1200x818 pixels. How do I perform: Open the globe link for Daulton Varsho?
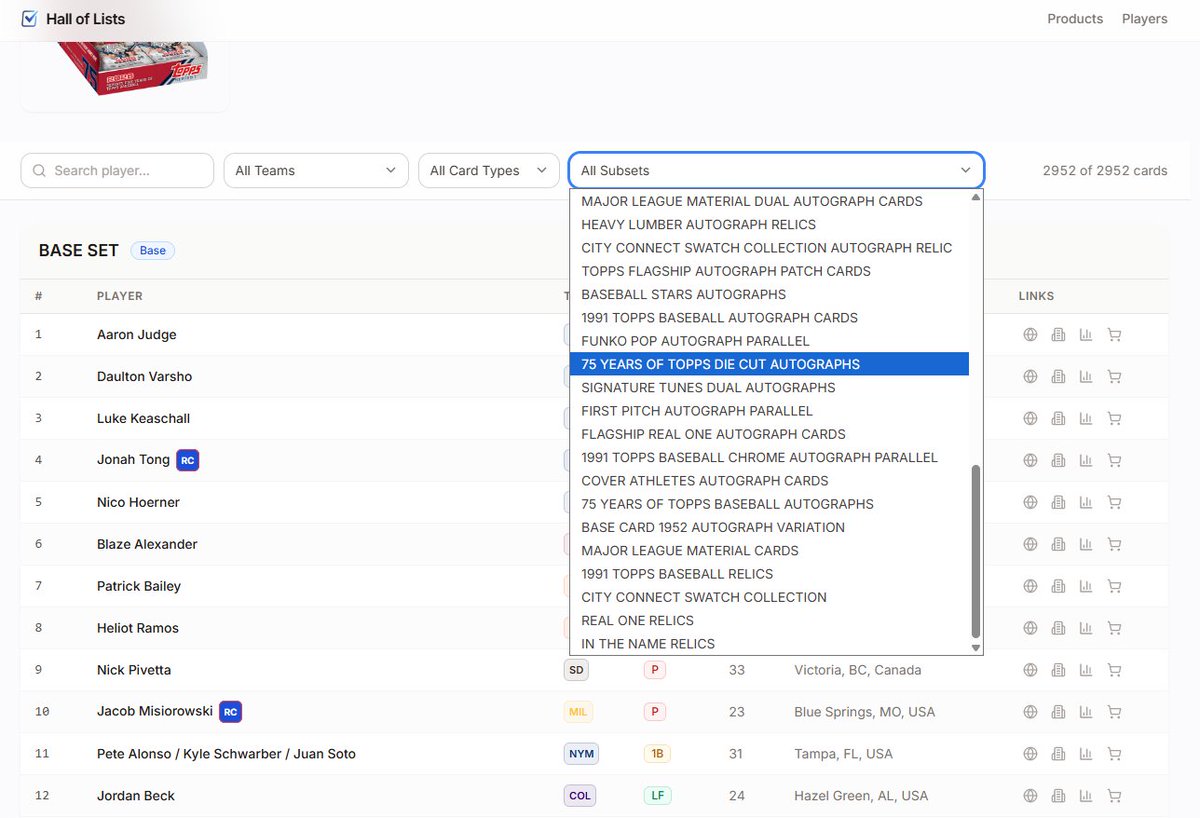1030,377
